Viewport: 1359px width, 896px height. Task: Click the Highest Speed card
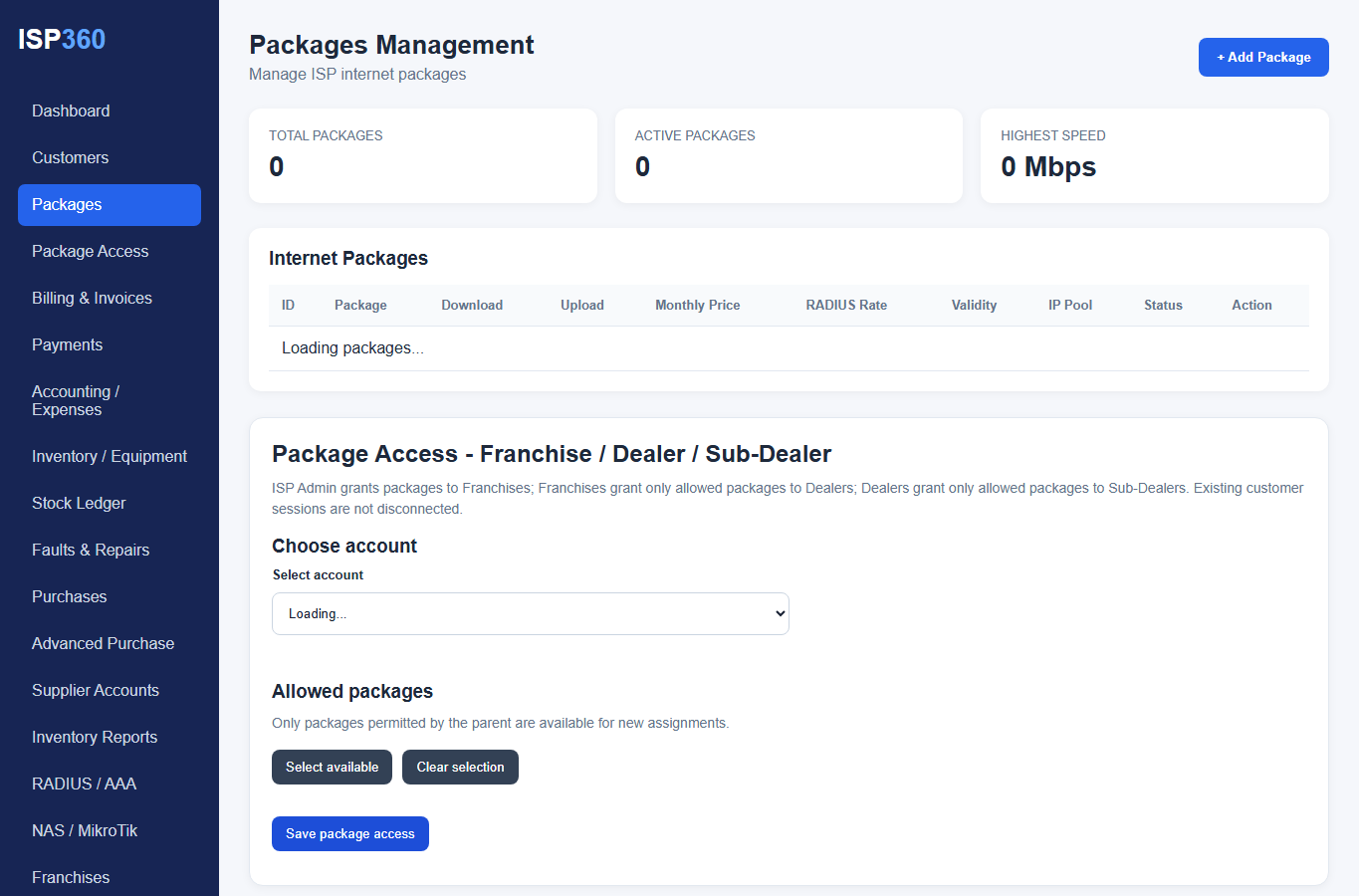1155,155
